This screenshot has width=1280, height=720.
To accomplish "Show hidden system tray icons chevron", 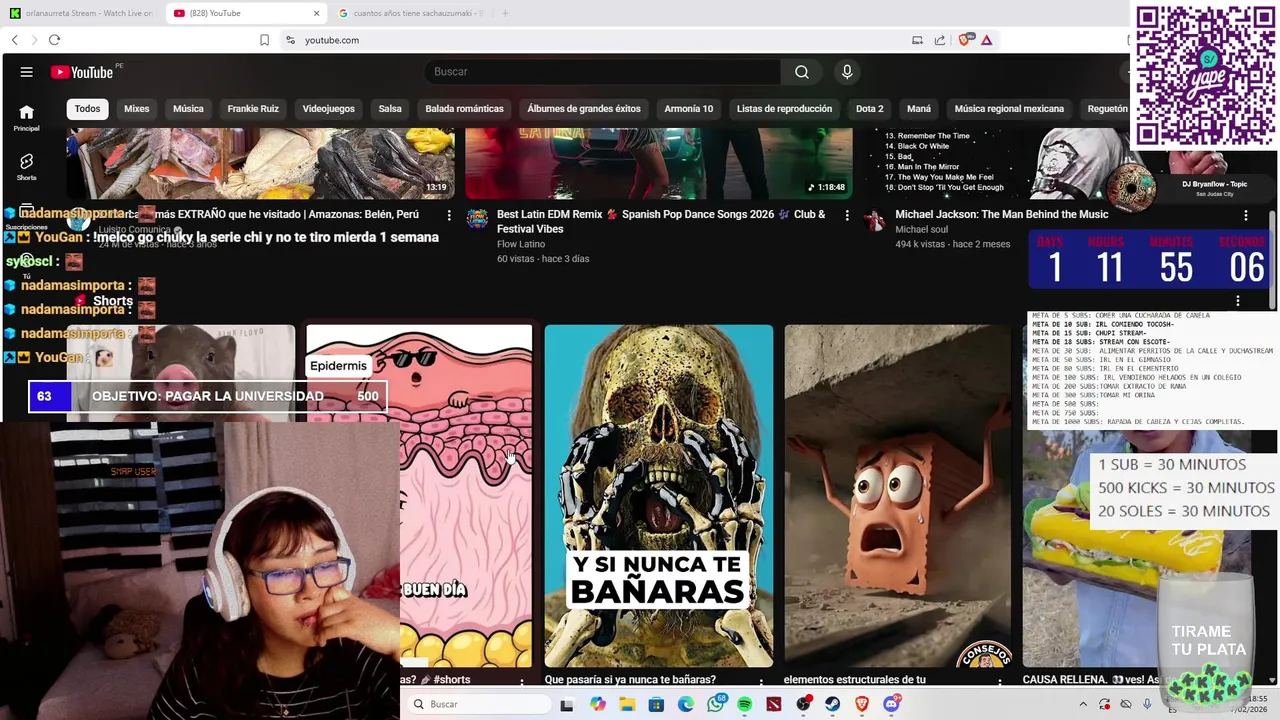I will coord(1083,704).
